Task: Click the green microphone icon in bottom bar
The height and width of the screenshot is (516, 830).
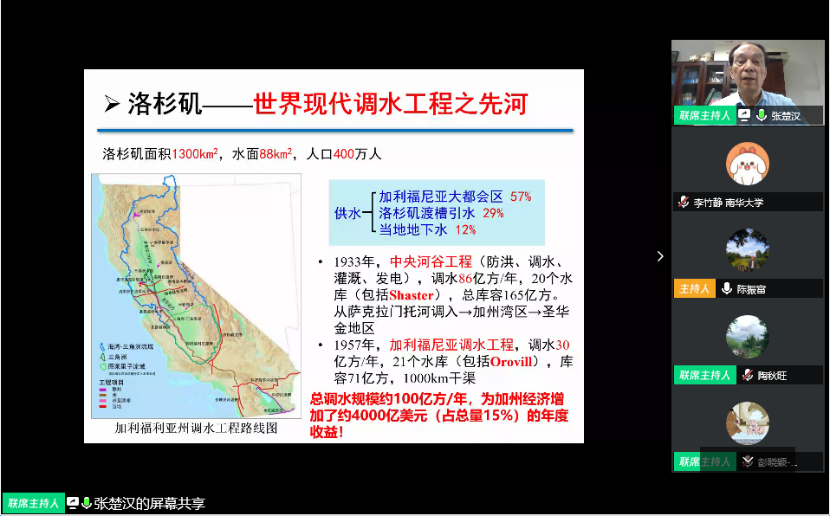Action: (x=87, y=503)
